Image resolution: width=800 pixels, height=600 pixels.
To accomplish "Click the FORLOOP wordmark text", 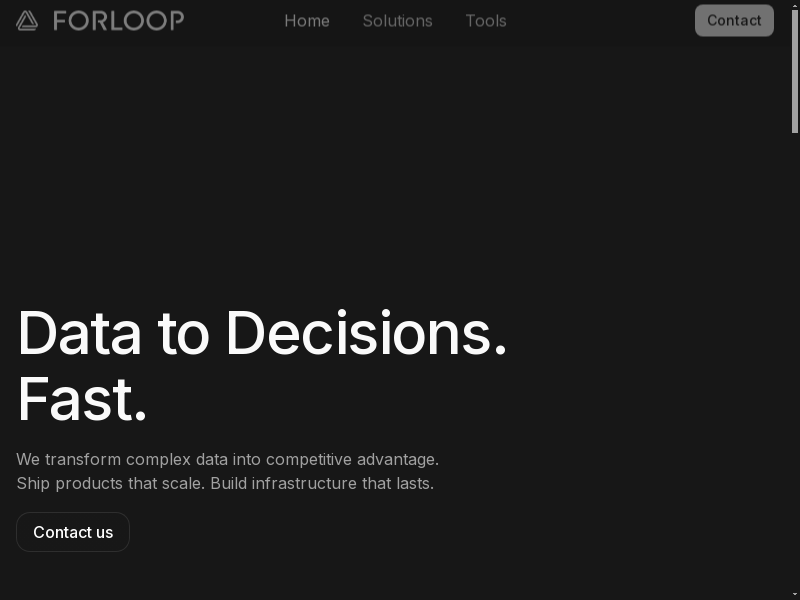I will pyautogui.click(x=118, y=20).
